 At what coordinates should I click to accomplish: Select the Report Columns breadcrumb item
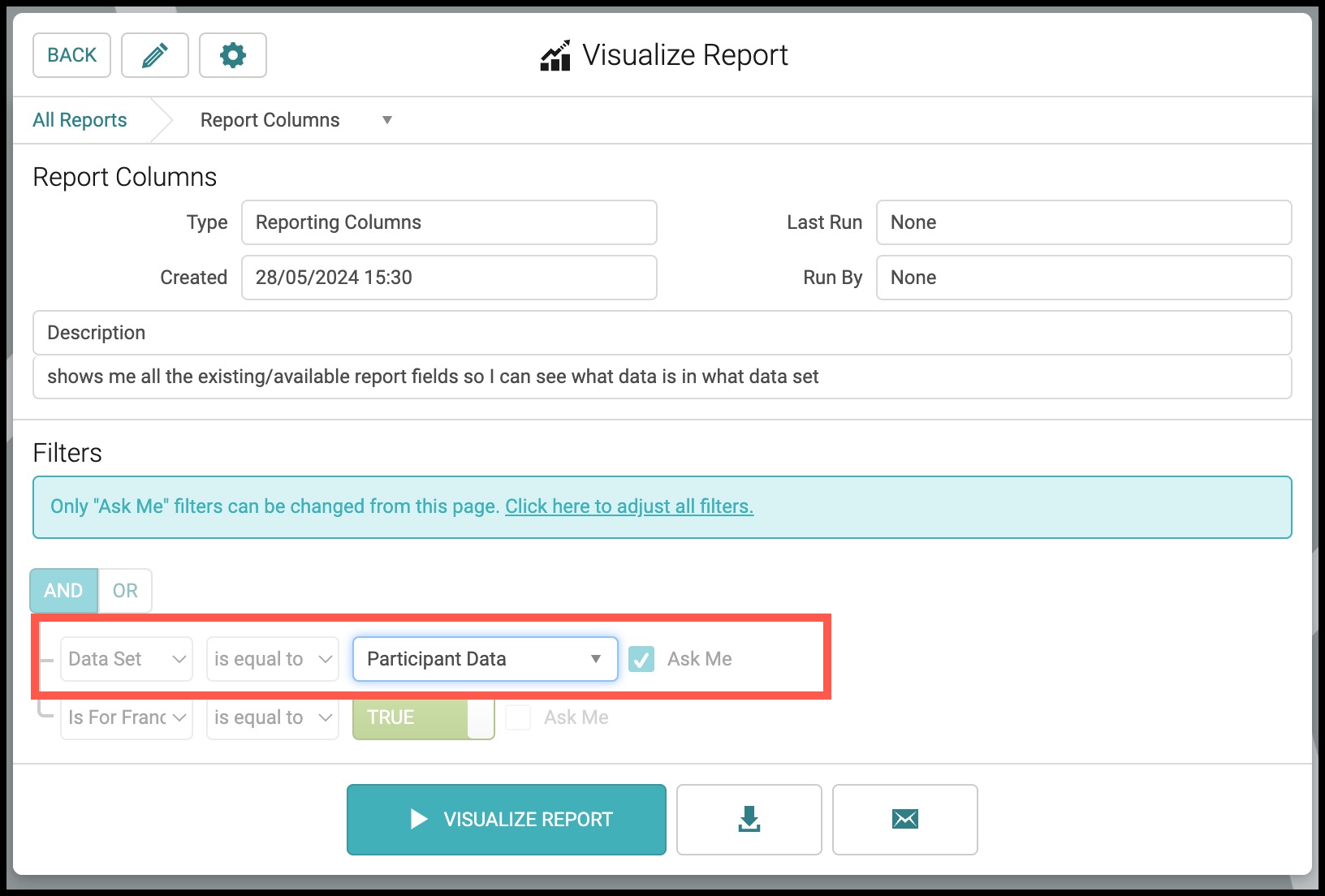point(270,120)
